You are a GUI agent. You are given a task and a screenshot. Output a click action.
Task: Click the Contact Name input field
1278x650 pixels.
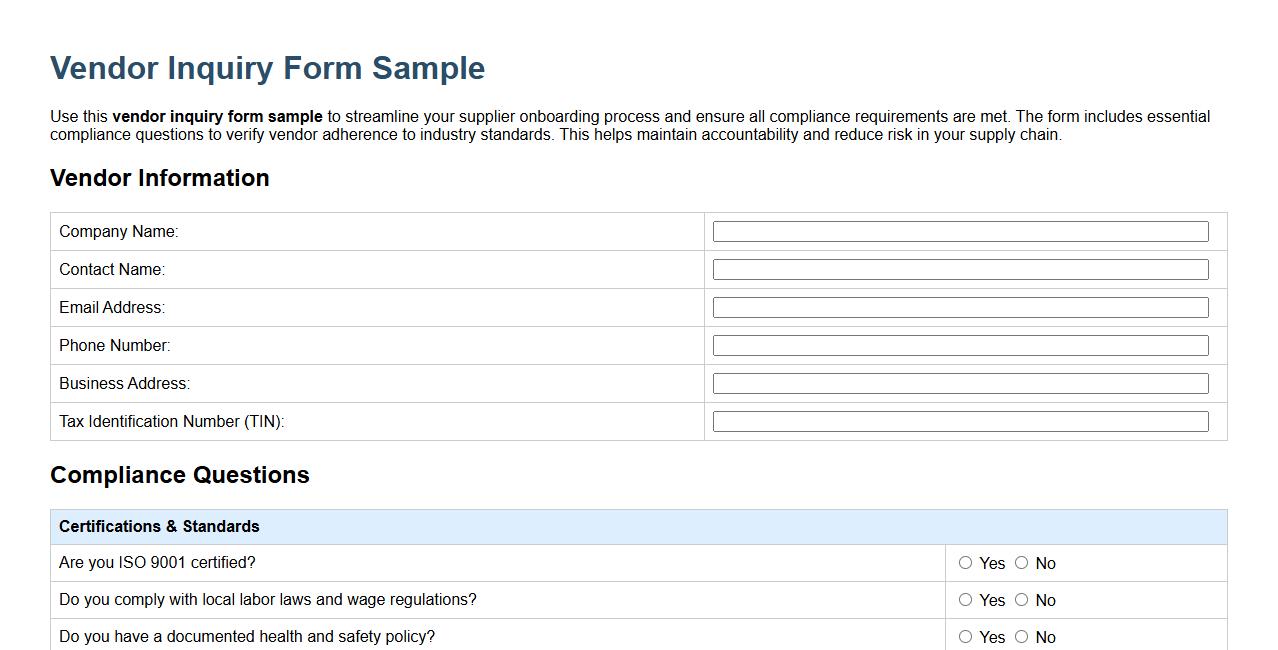pyautogui.click(x=959, y=269)
